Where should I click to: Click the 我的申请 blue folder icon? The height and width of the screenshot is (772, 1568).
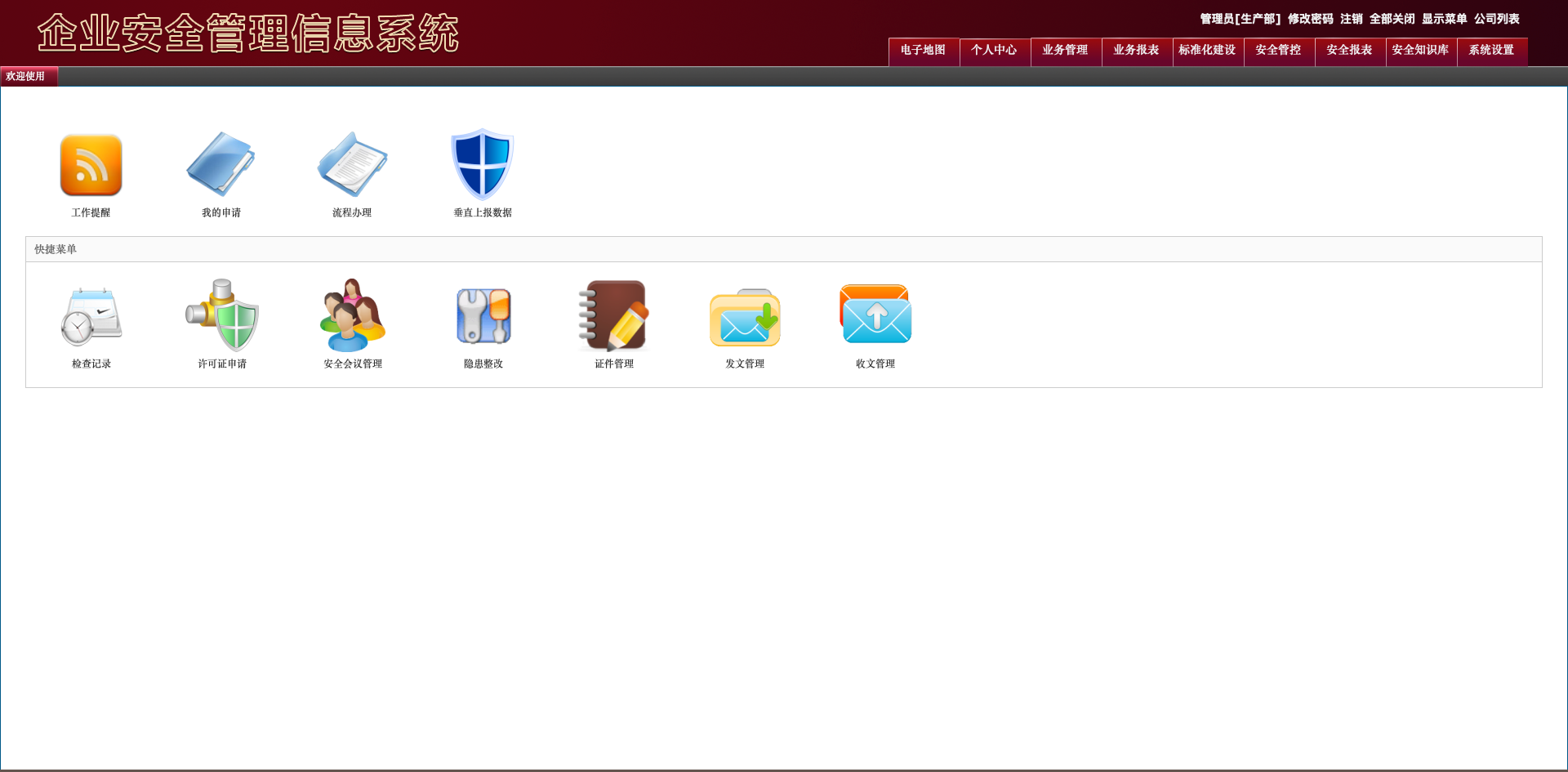(221, 166)
